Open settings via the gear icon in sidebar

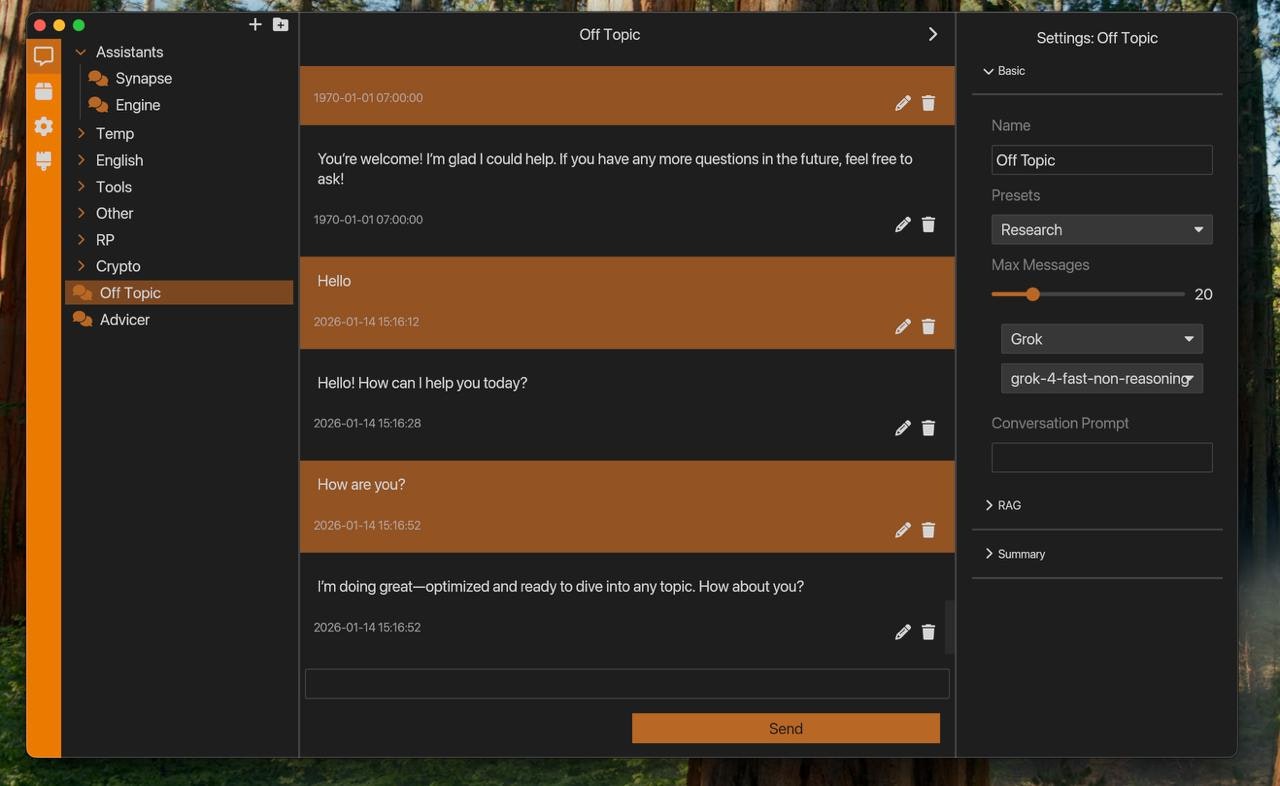(x=43, y=126)
